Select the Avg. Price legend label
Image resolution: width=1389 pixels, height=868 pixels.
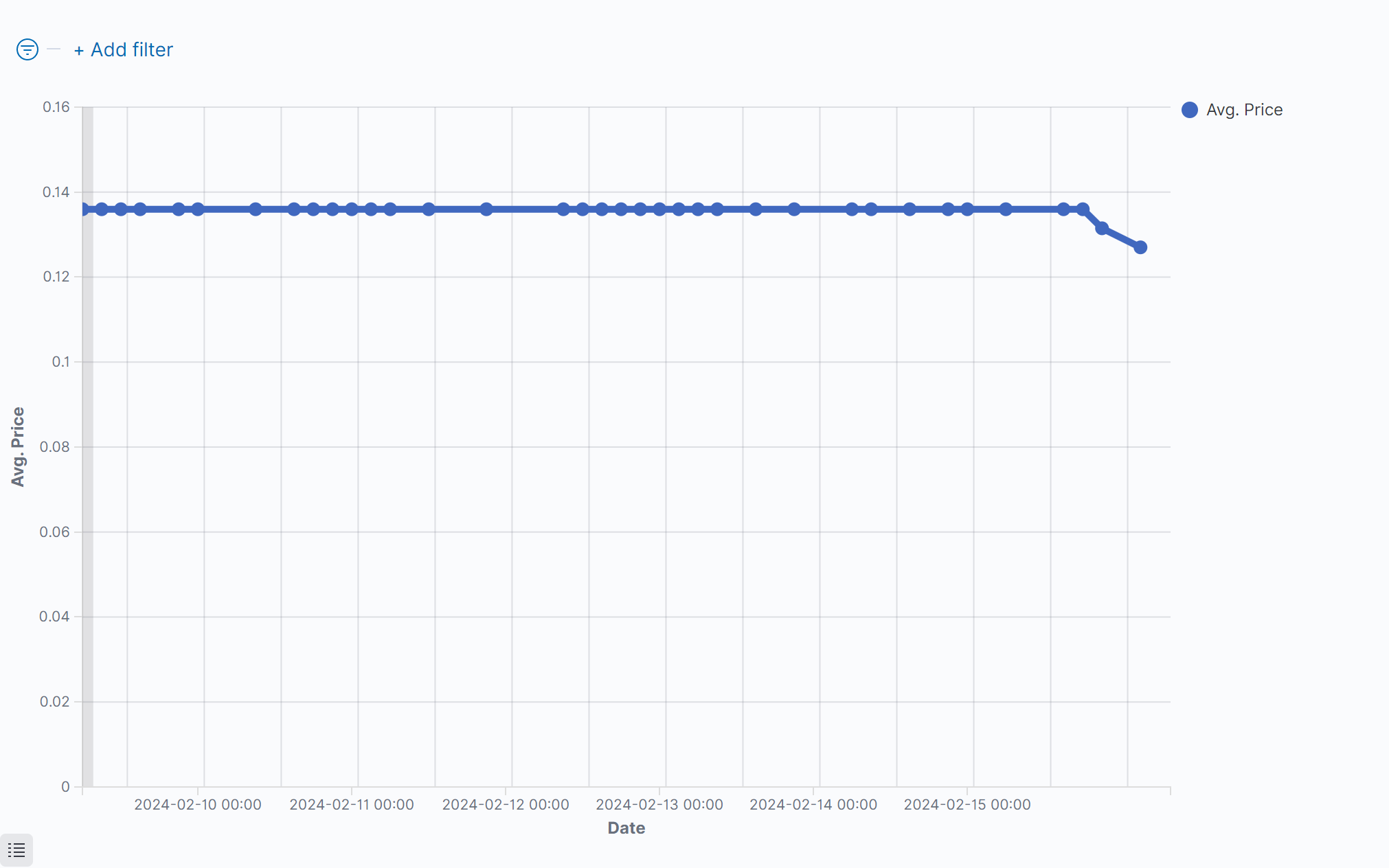tap(1244, 110)
